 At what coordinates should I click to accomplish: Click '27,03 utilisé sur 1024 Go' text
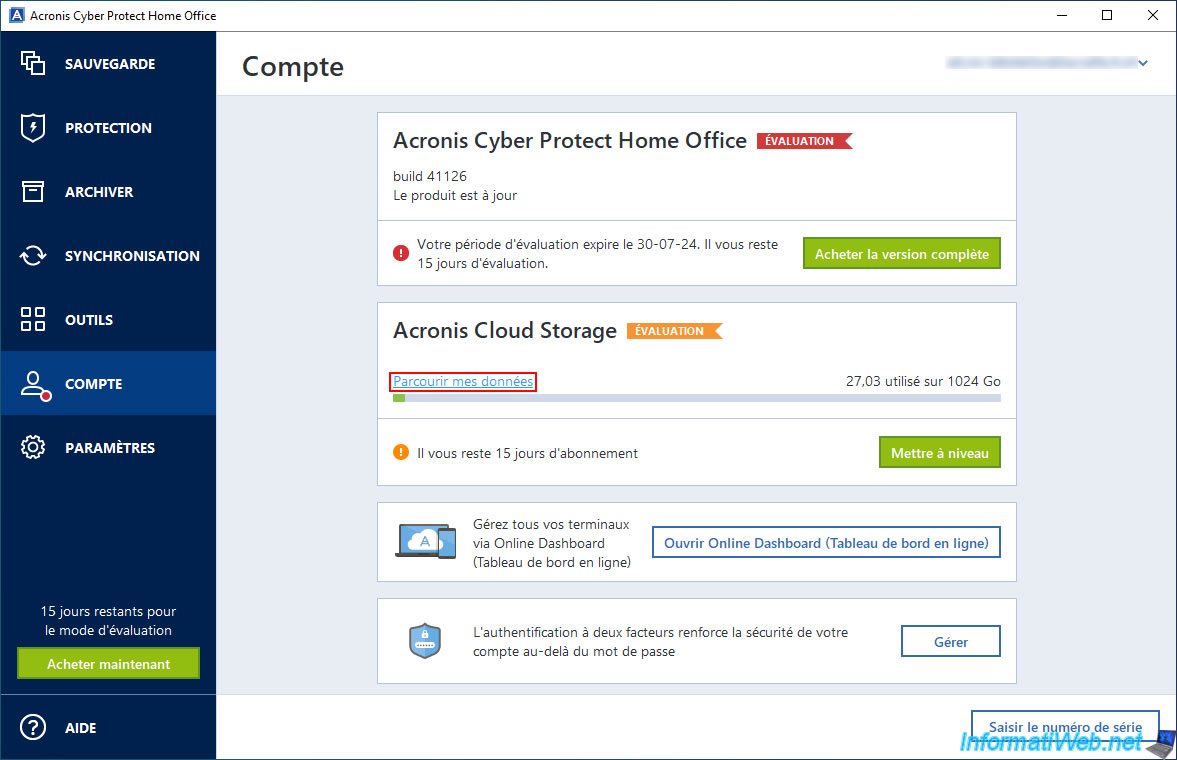[x=923, y=381]
